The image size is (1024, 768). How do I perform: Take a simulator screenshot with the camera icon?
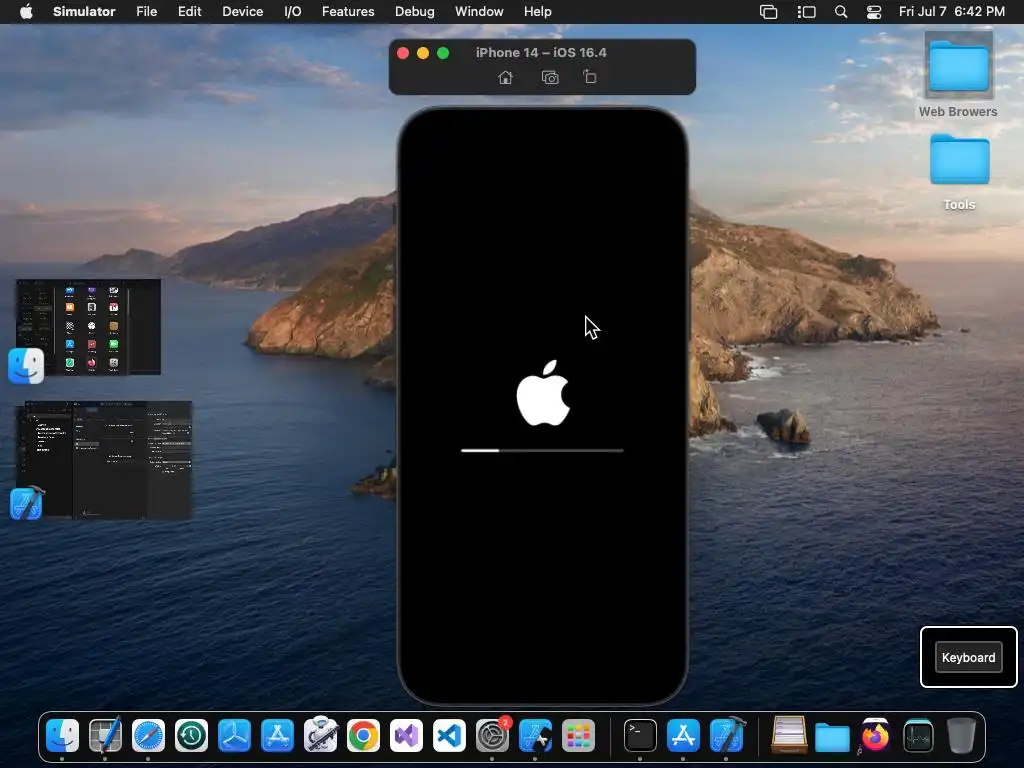click(550, 78)
